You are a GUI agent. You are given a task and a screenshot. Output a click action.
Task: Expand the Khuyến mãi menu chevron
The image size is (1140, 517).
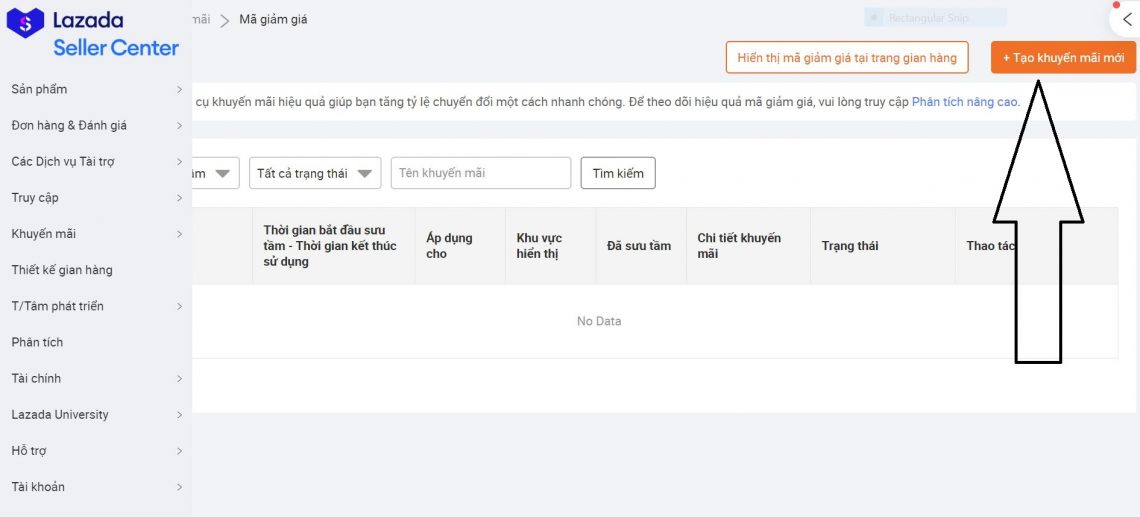[180, 234]
